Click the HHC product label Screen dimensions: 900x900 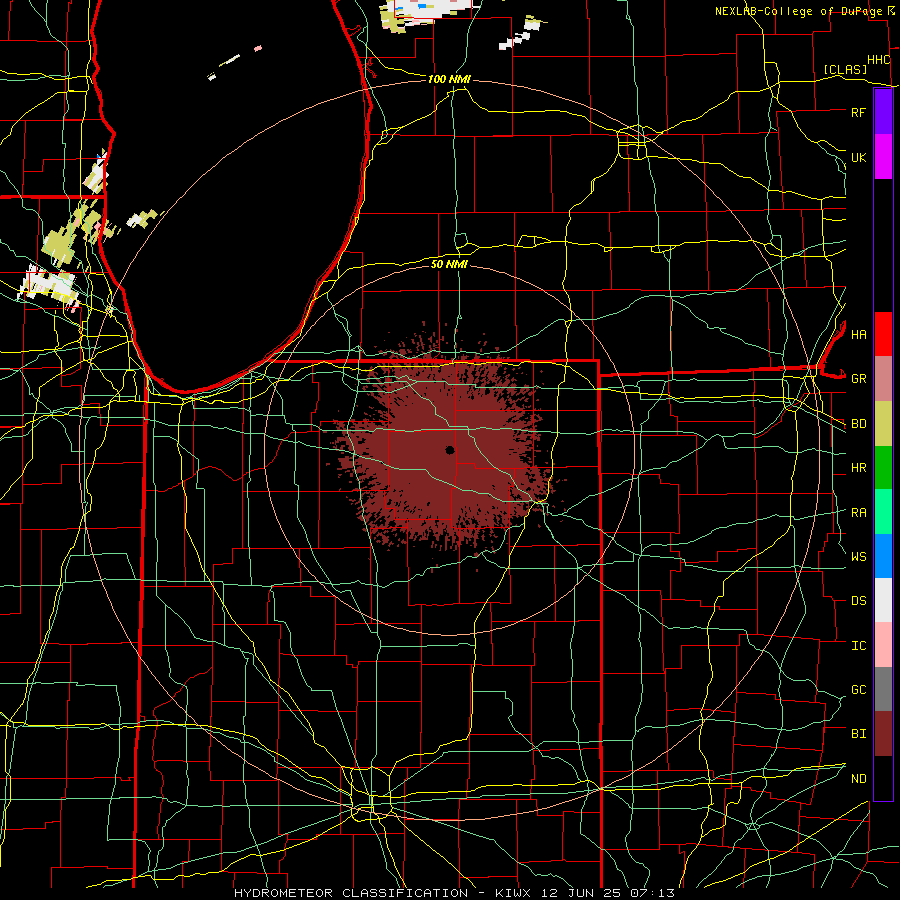tap(878, 60)
